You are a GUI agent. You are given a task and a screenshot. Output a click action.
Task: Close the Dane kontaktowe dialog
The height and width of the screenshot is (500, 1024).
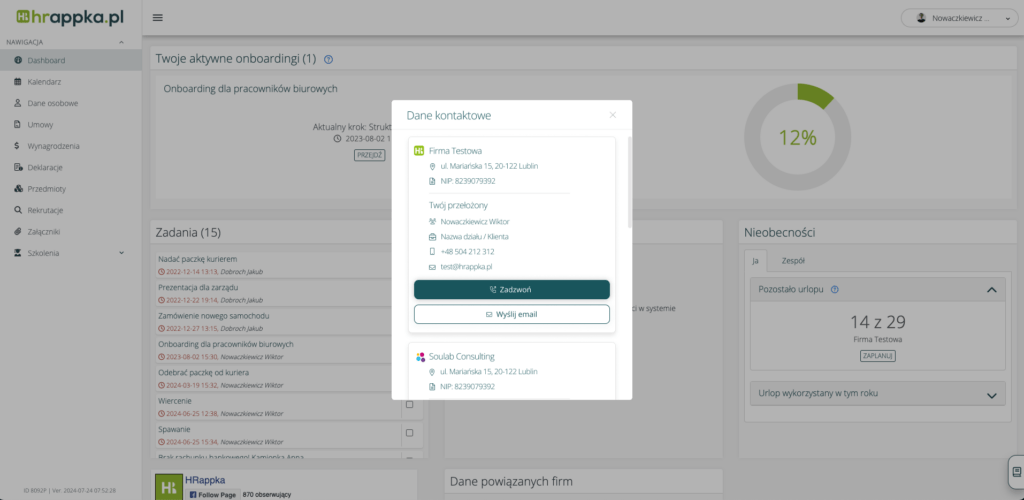613,115
